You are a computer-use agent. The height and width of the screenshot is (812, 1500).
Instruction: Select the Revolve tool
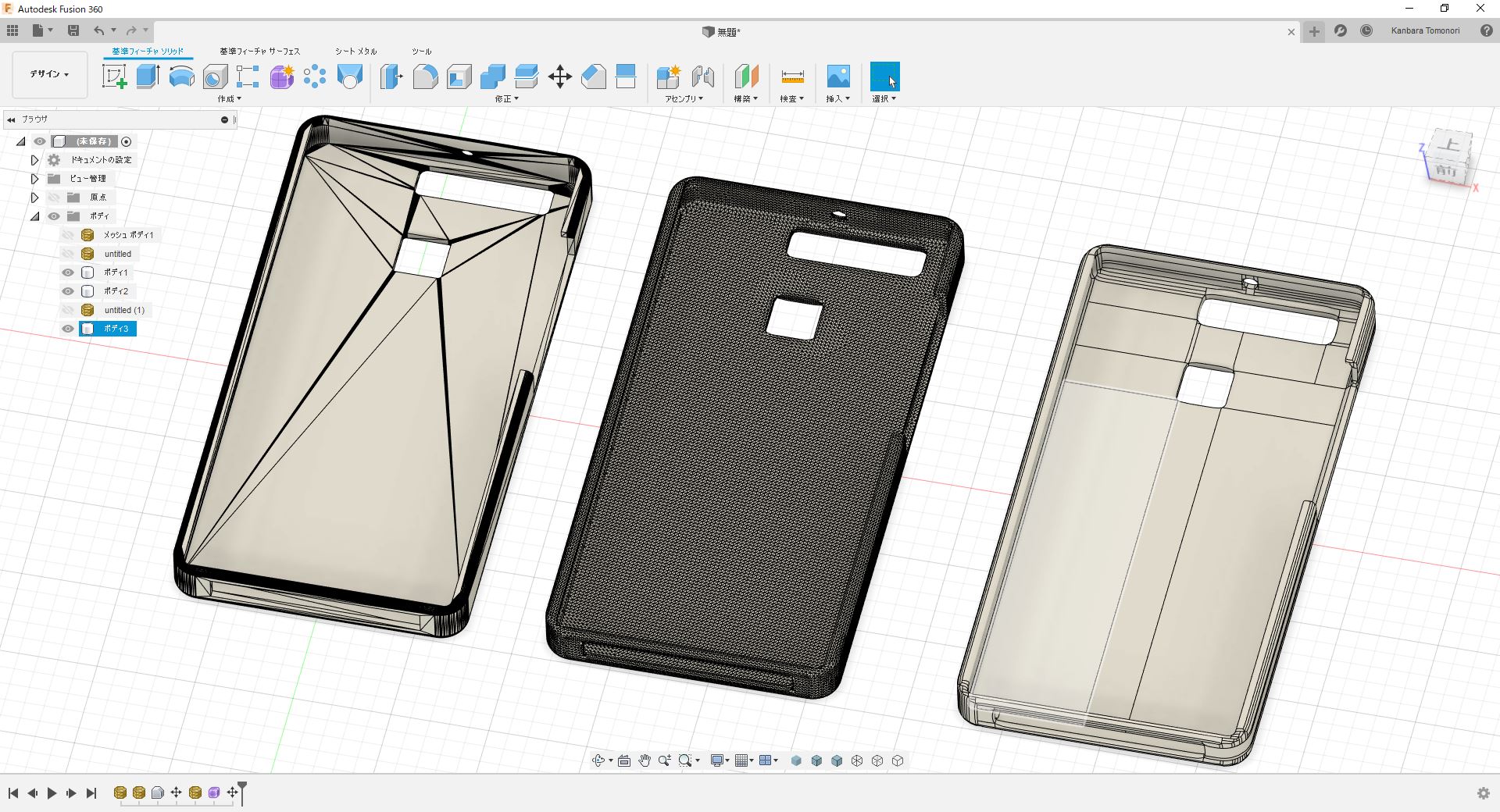point(182,77)
